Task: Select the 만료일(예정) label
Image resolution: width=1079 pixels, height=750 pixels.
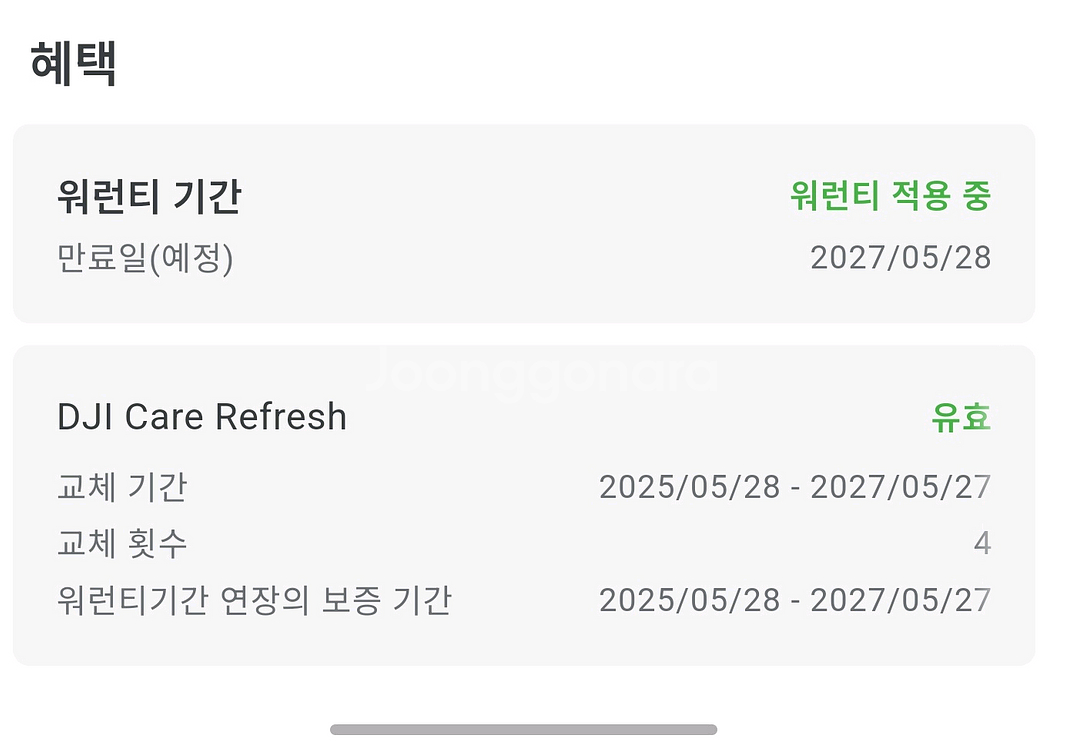Action: pos(145,258)
